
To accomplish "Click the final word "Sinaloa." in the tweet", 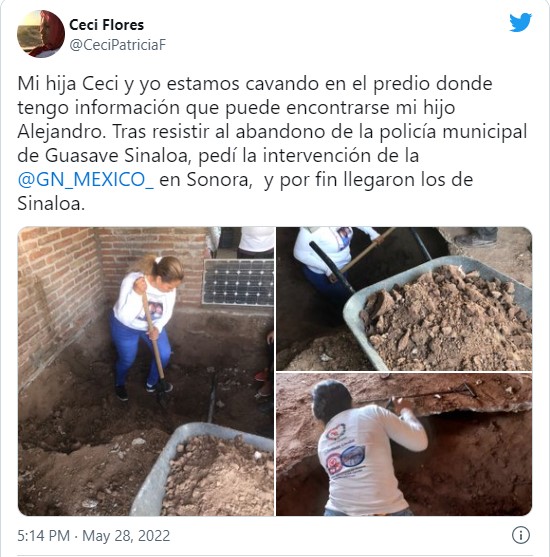I will (x=51, y=204).
